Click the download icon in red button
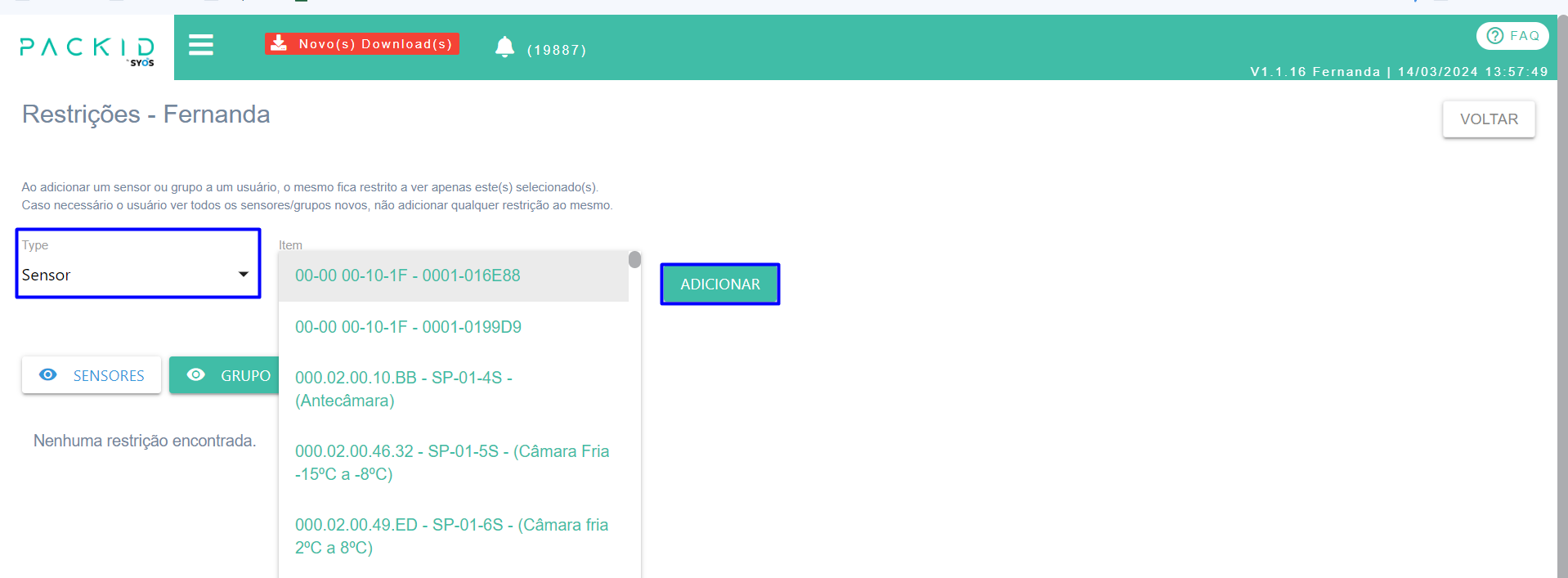The width and height of the screenshot is (1568, 578). [279, 43]
